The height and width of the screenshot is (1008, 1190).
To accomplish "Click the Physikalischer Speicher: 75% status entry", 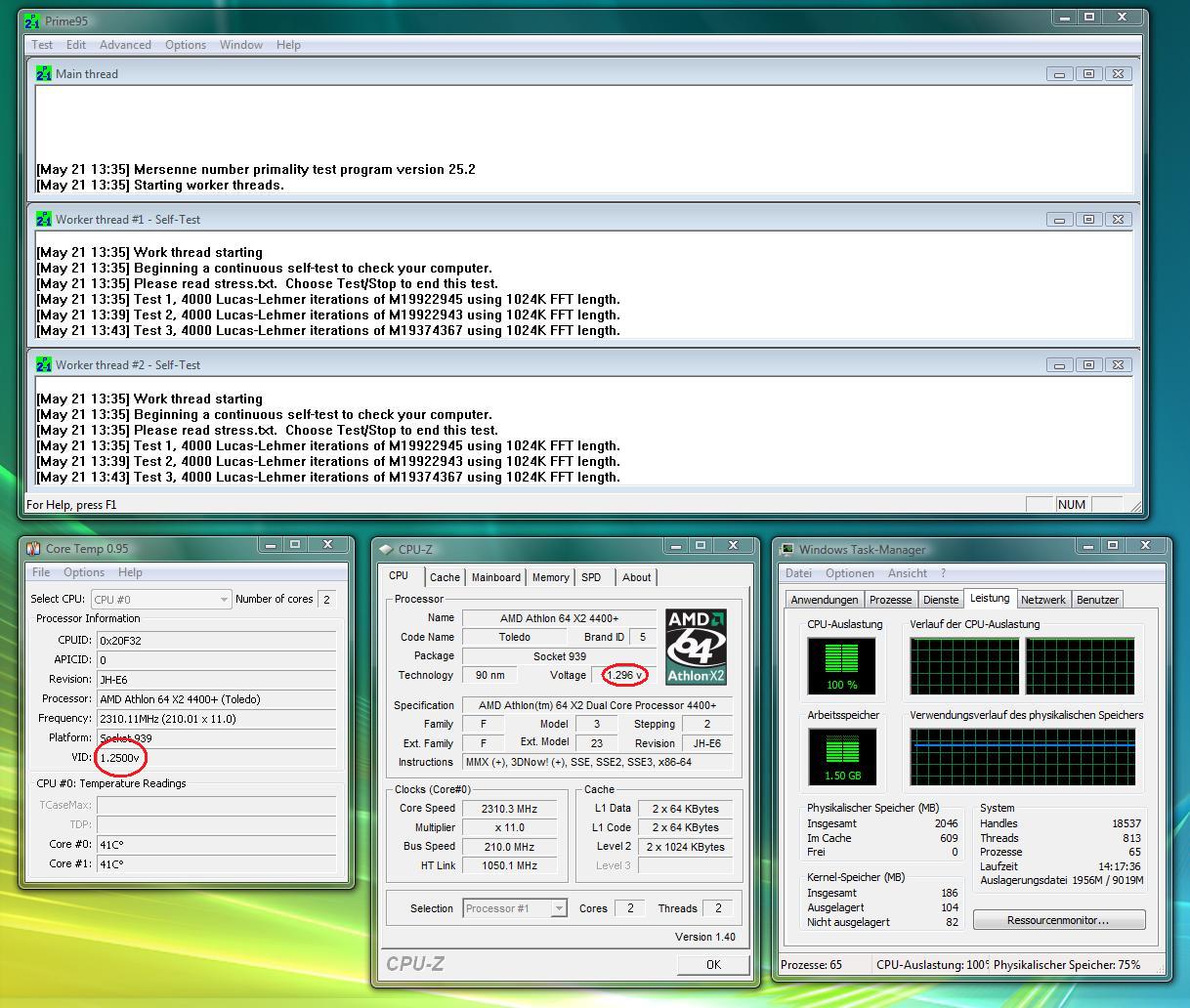I will 1067,964.
